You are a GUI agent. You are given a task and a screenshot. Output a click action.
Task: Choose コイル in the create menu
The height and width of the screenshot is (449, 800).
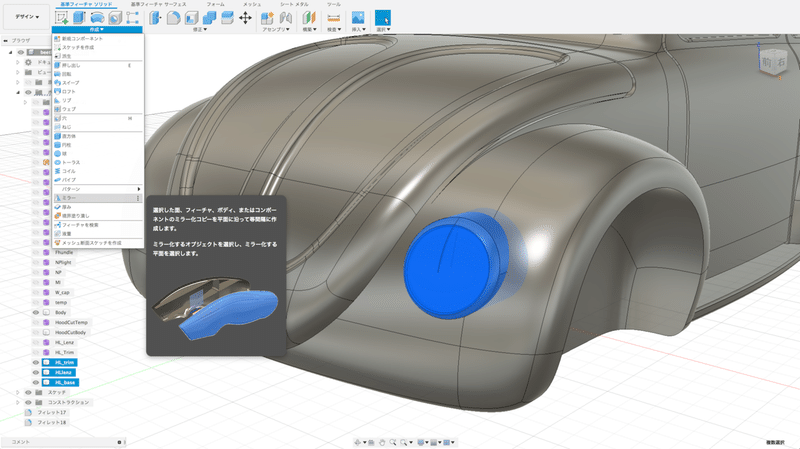(97, 171)
